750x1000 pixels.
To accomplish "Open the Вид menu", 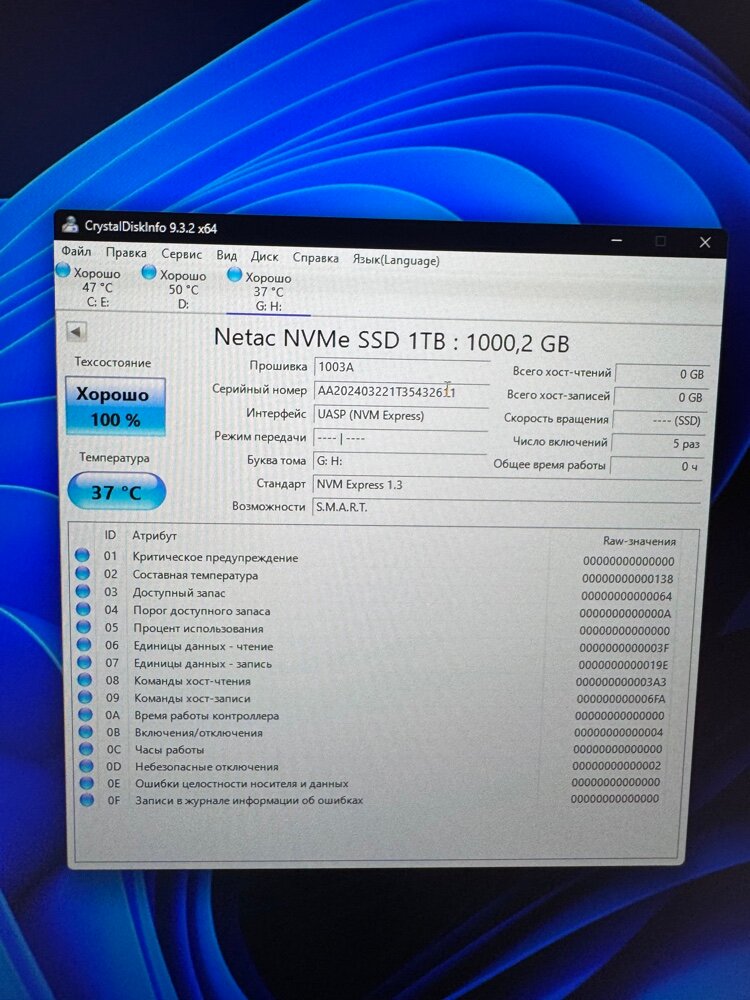I will click(226, 255).
